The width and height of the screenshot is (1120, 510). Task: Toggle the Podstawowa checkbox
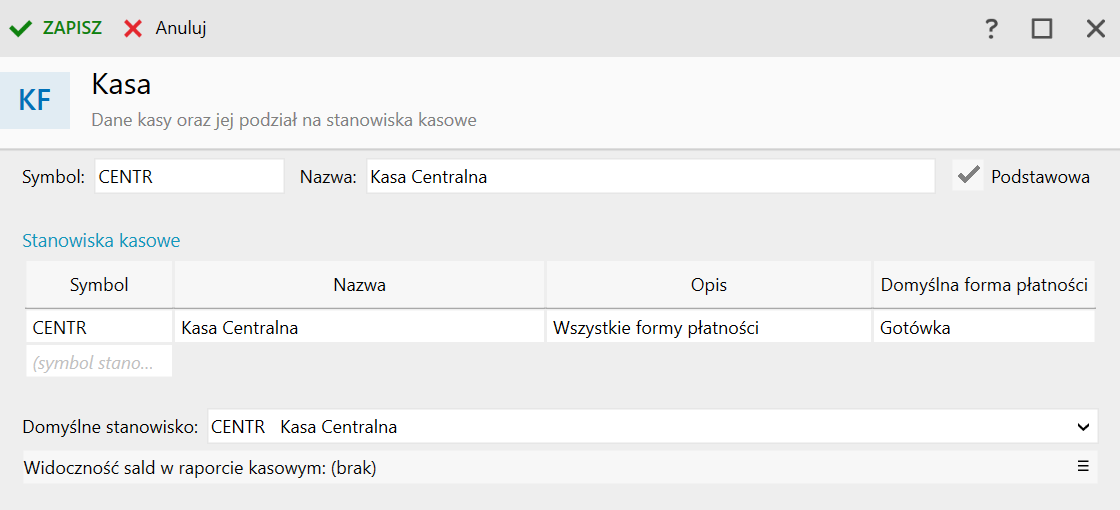click(x=968, y=176)
